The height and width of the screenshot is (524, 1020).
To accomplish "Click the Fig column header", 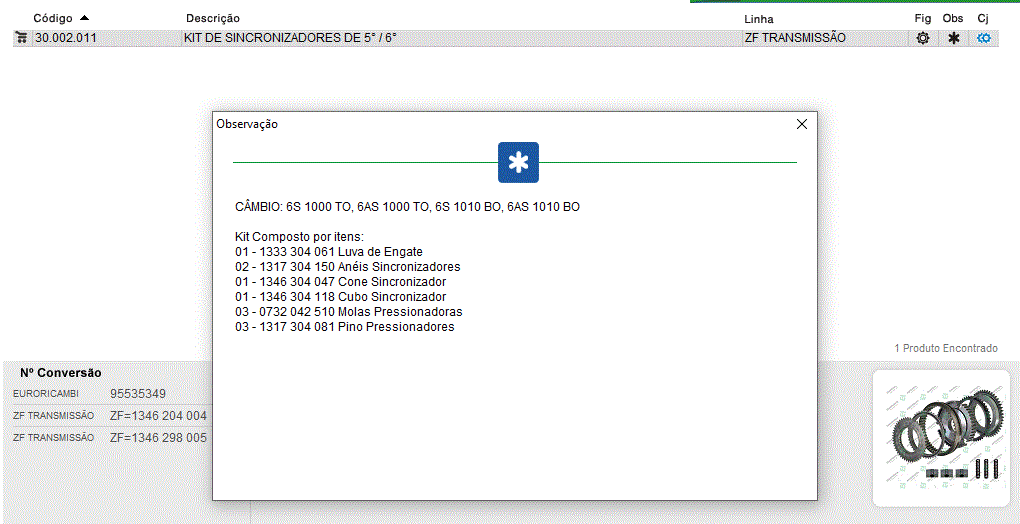I will (x=922, y=19).
